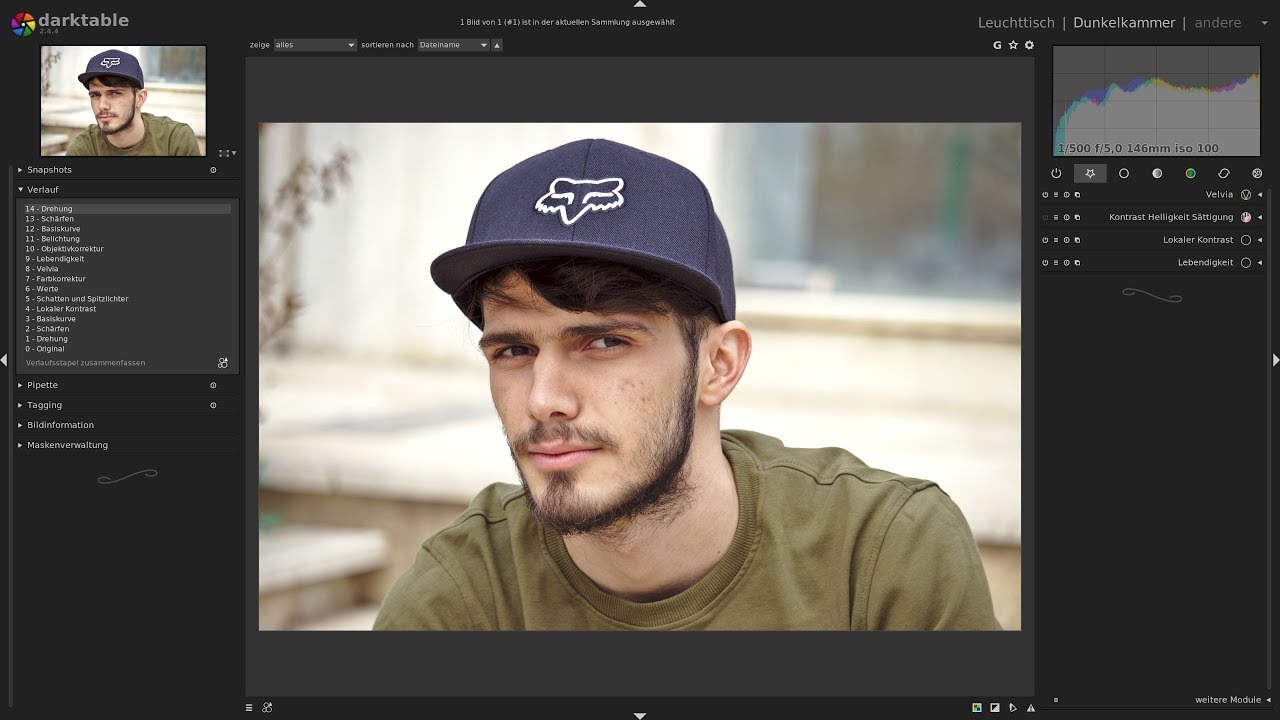This screenshot has height=720, width=1280.
Task: Select history item '5 - Schatten und Spitzlichter'
Action: click(128, 299)
